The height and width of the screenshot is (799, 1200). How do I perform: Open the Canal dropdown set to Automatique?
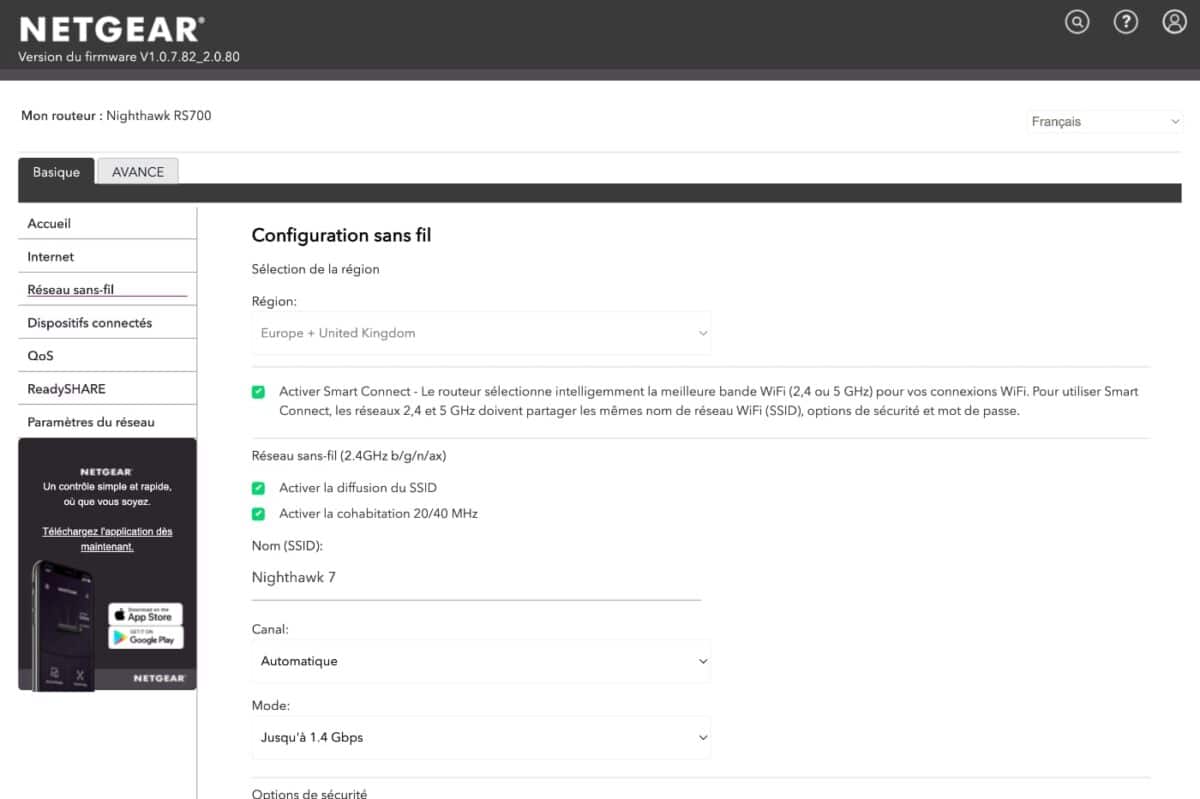481,661
